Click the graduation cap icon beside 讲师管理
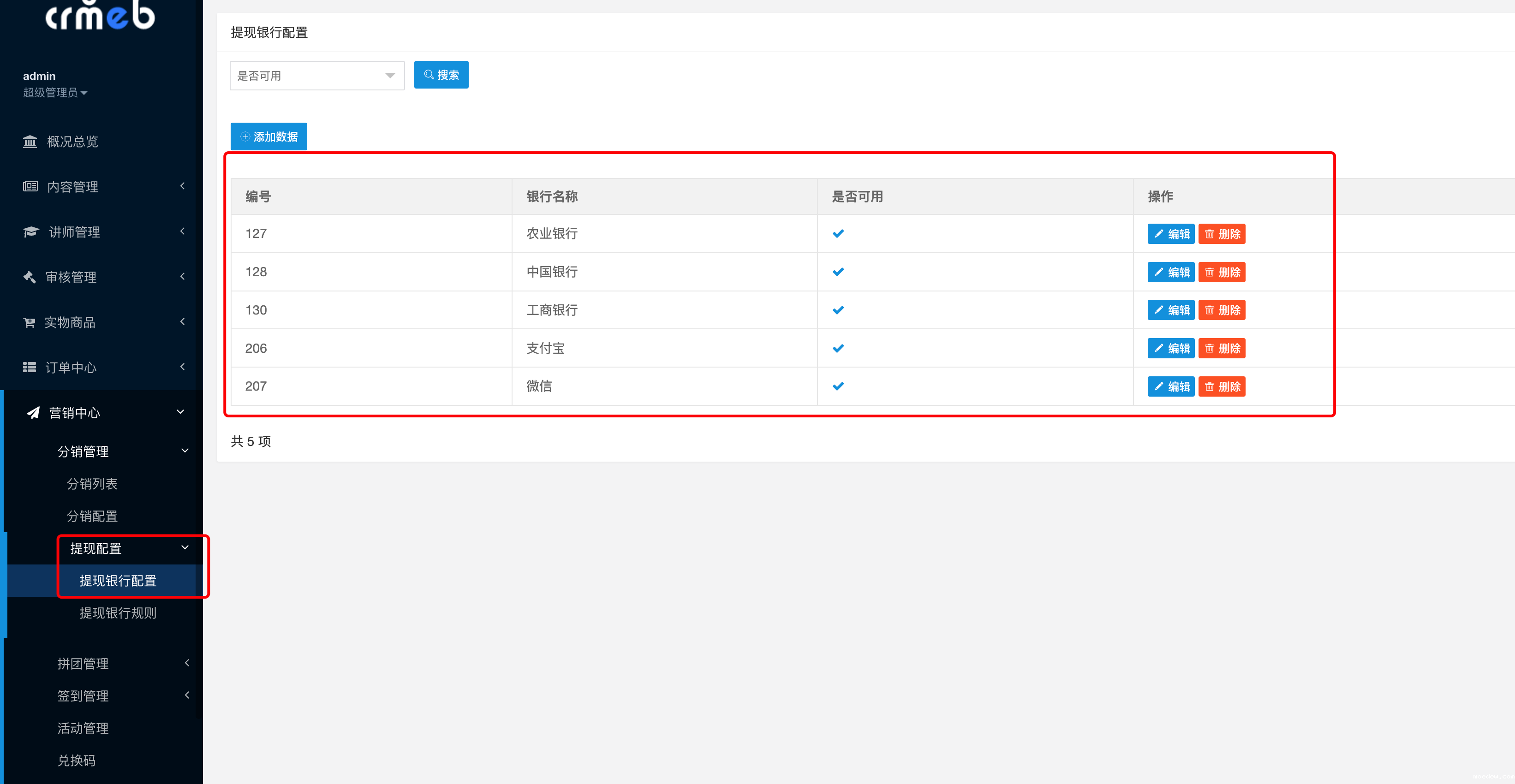Viewport: 1515px width, 784px height. 30,232
